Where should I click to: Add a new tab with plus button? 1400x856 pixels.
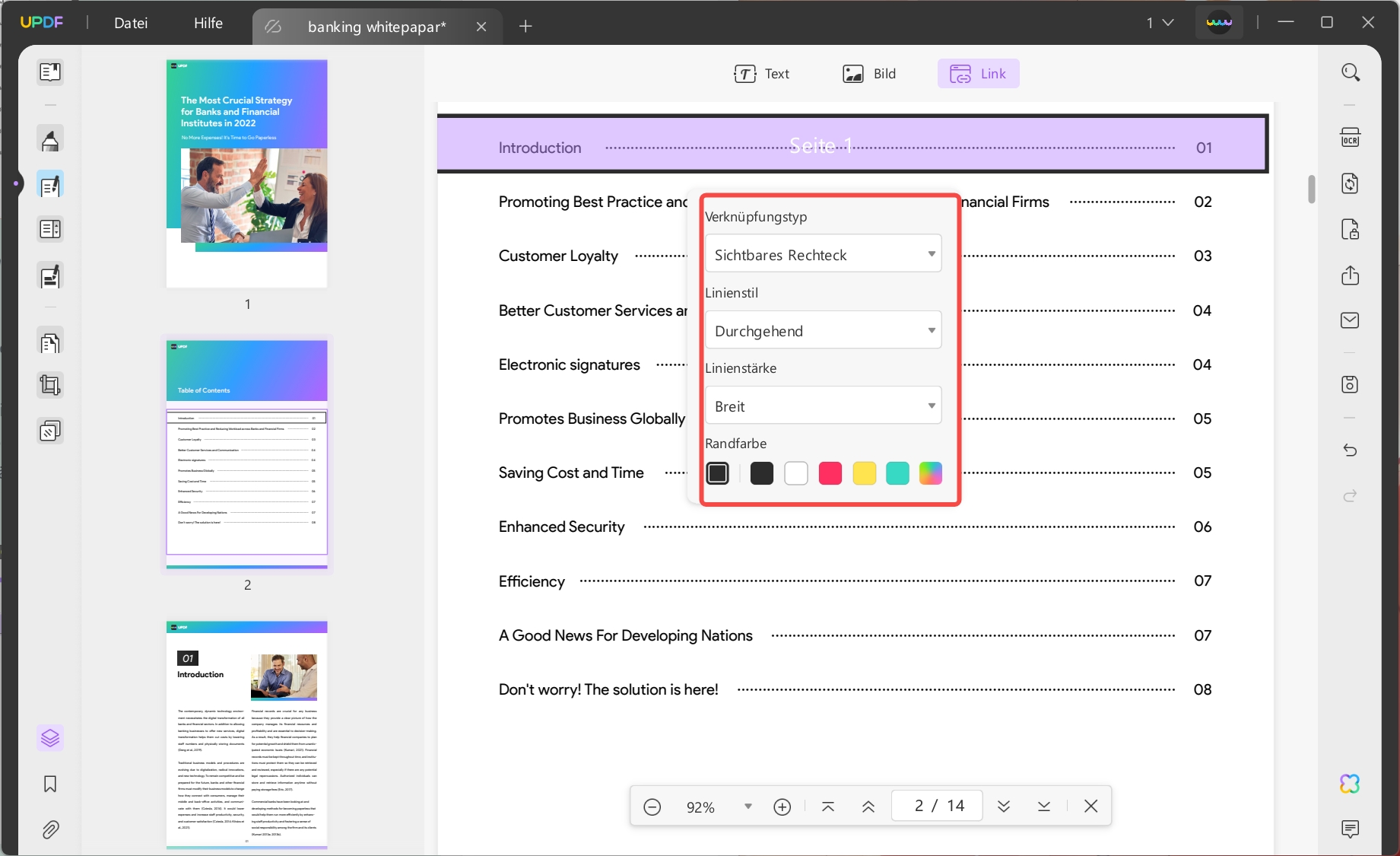coord(525,27)
